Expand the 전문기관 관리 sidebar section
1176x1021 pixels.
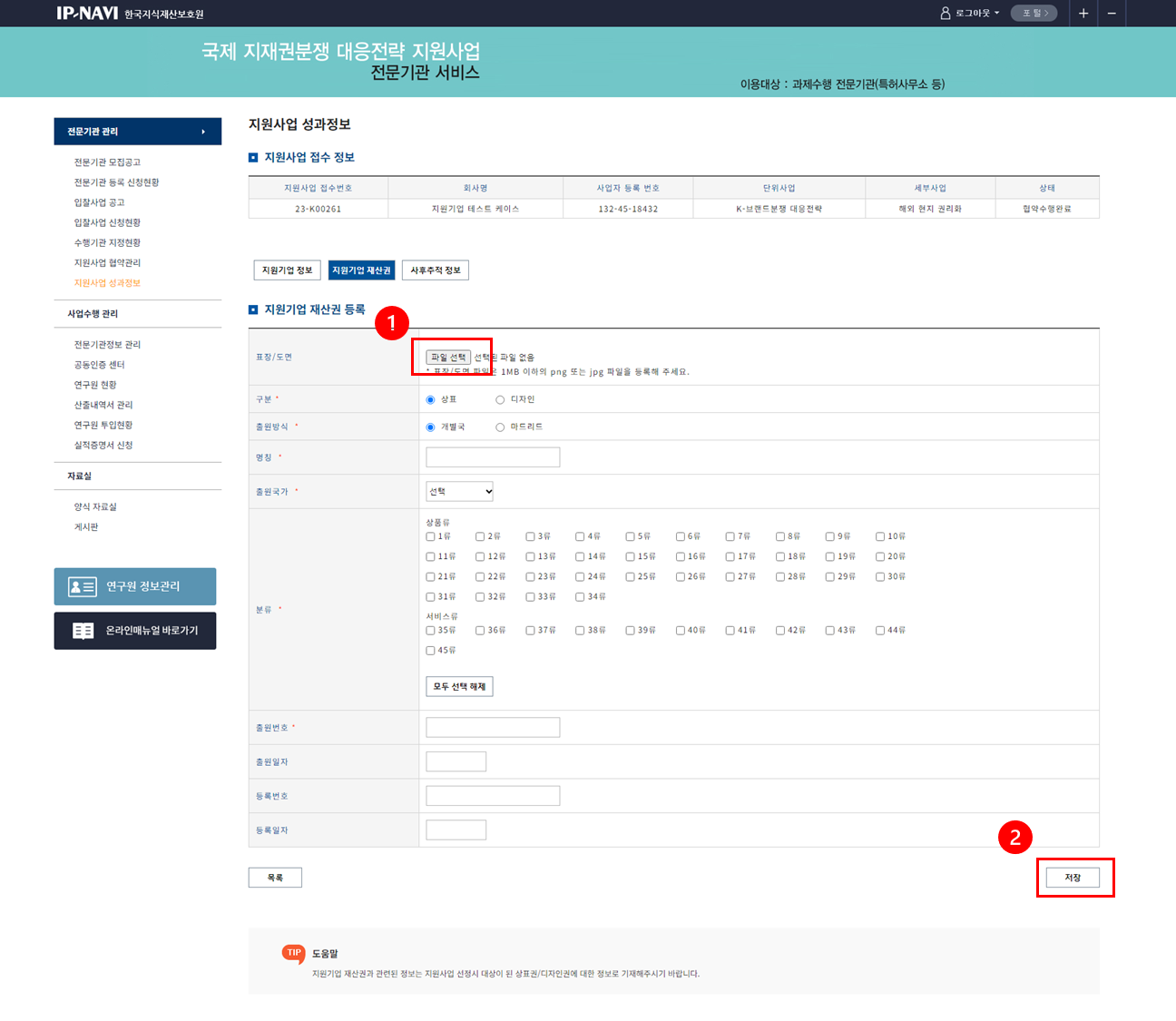click(137, 132)
